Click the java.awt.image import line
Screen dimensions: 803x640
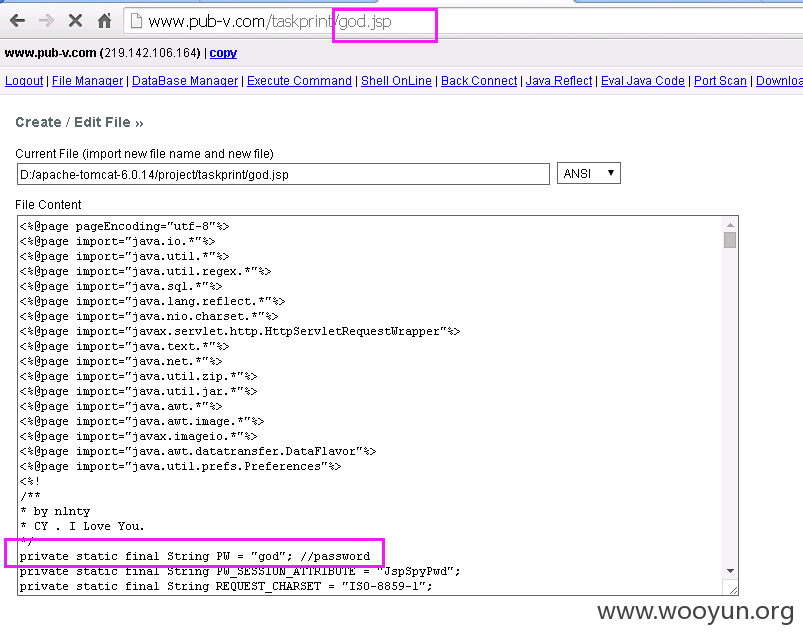coord(142,421)
